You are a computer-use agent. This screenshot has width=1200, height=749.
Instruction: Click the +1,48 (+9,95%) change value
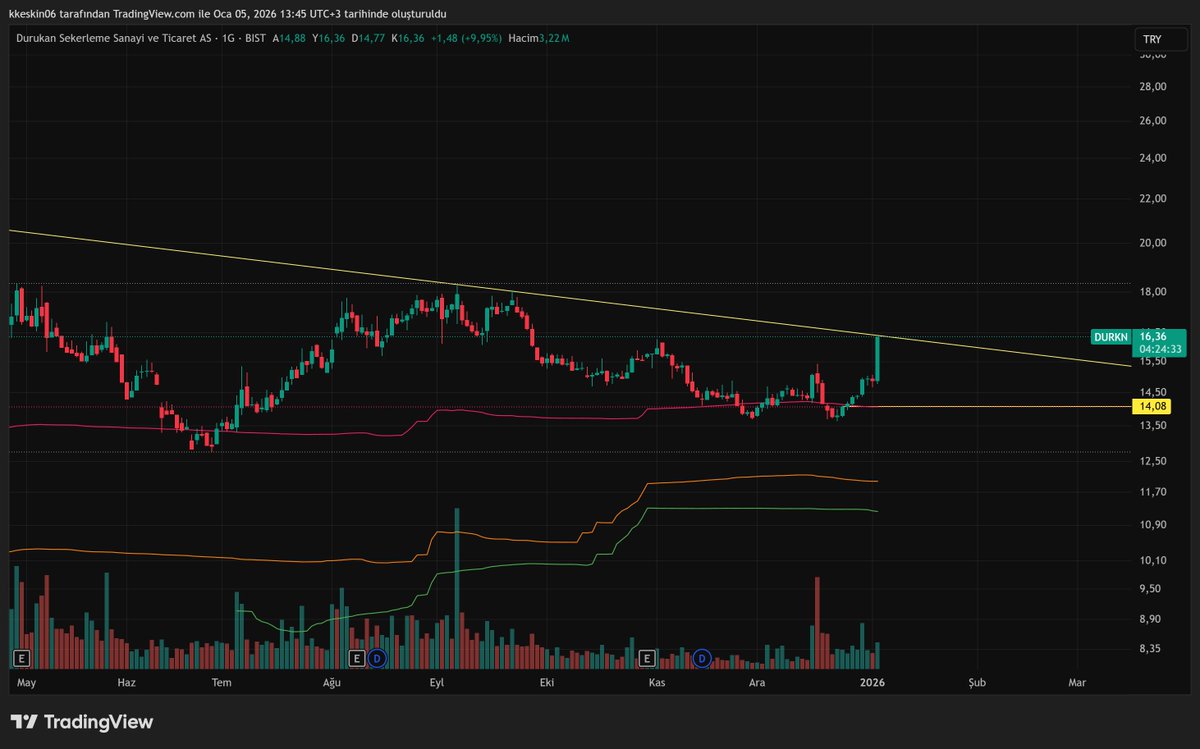(x=464, y=38)
